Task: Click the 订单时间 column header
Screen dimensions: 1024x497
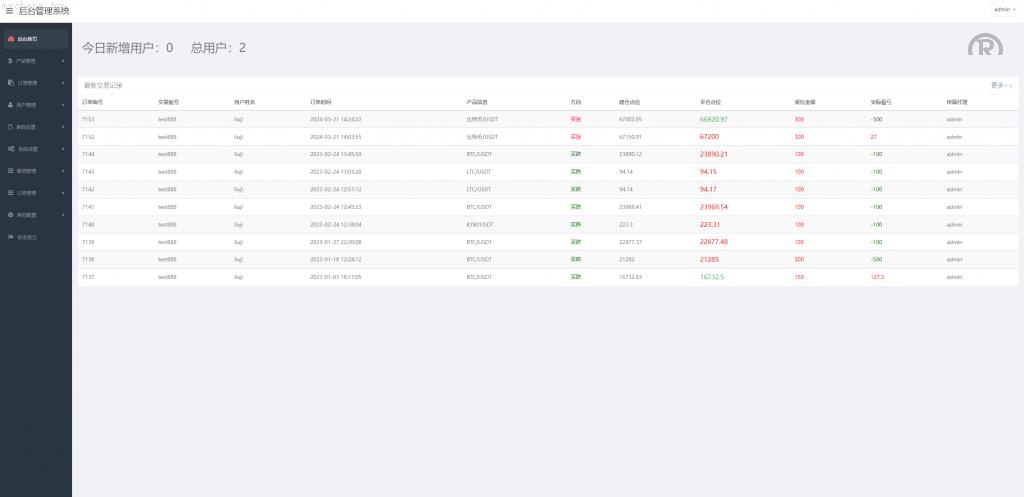Action: click(321, 102)
